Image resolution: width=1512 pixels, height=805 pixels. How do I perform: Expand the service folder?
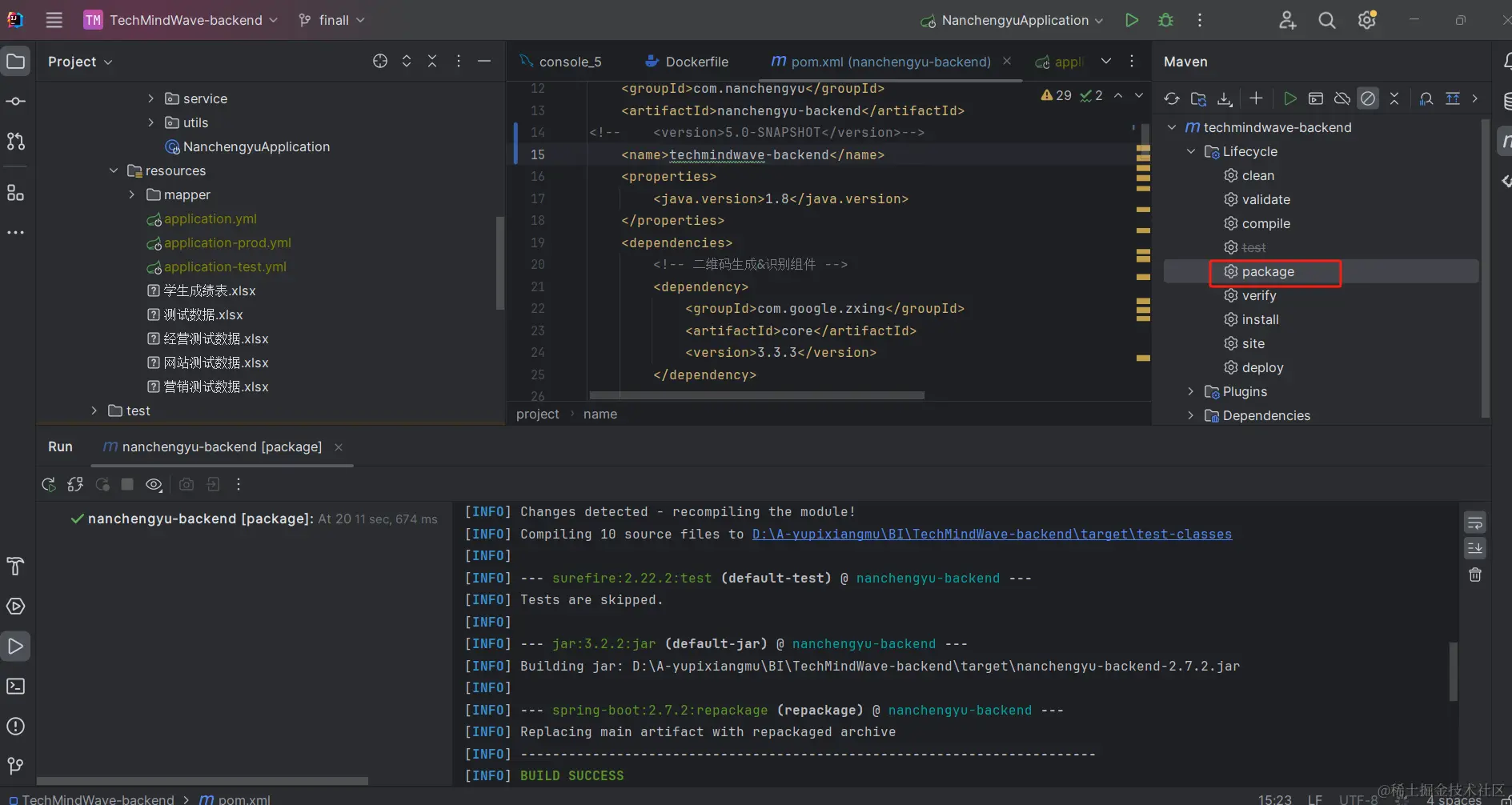(150, 98)
